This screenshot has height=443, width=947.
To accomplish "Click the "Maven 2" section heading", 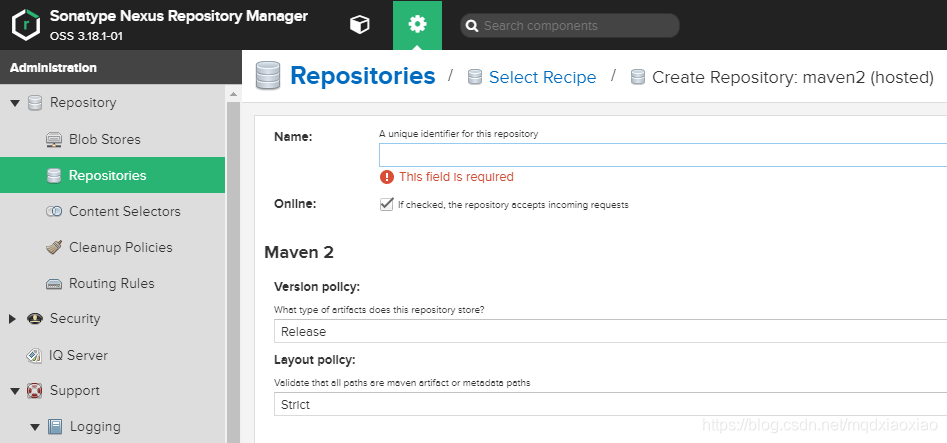I will tap(299, 252).
